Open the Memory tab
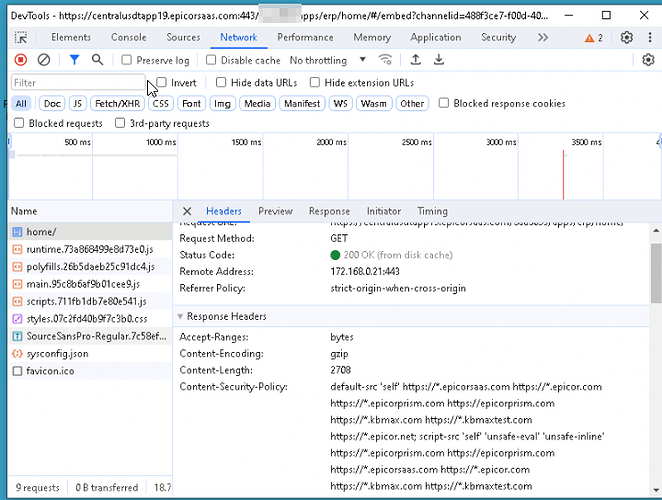The height and width of the screenshot is (500, 662). click(x=372, y=38)
